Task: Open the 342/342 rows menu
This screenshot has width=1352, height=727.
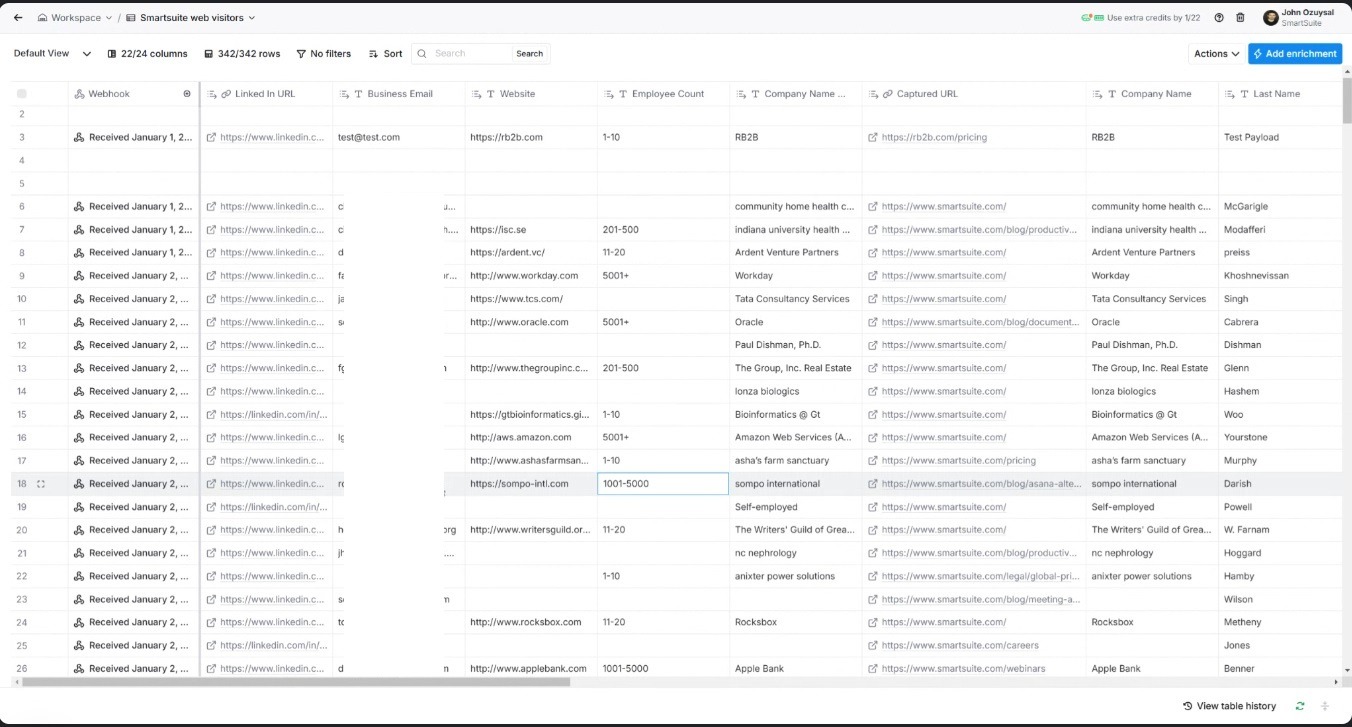Action: point(242,54)
